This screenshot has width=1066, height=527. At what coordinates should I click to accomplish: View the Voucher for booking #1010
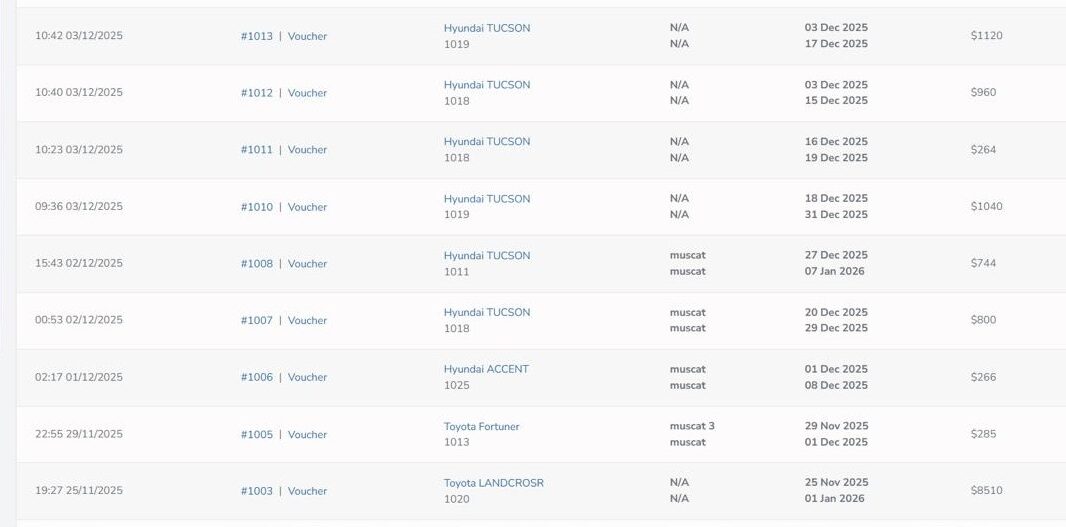point(307,207)
